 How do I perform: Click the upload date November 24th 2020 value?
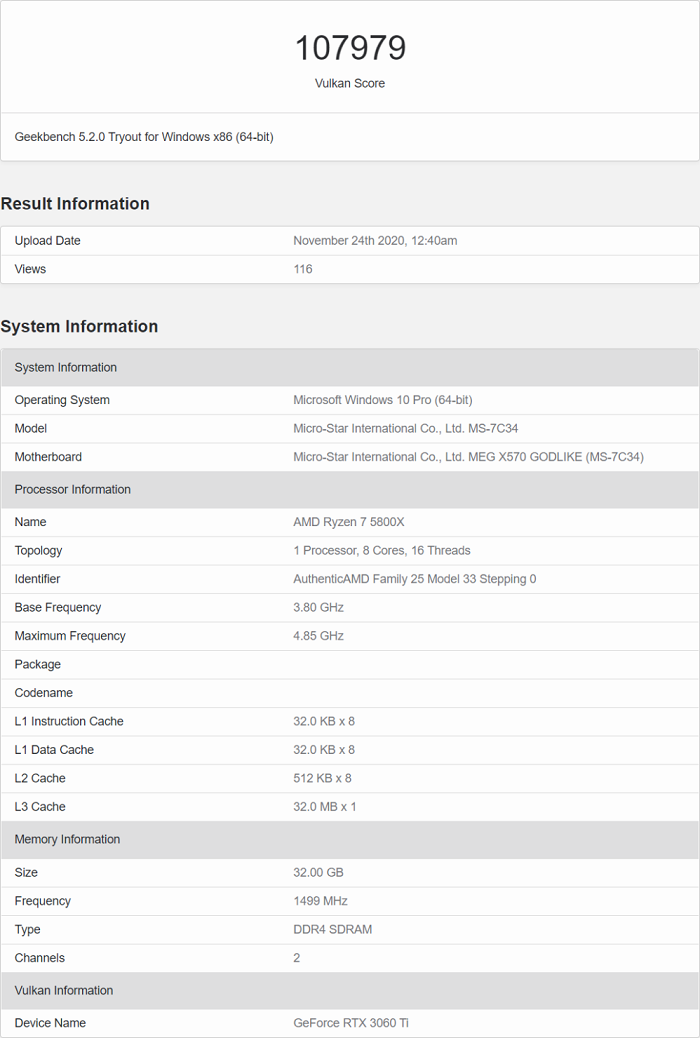[x=375, y=241]
